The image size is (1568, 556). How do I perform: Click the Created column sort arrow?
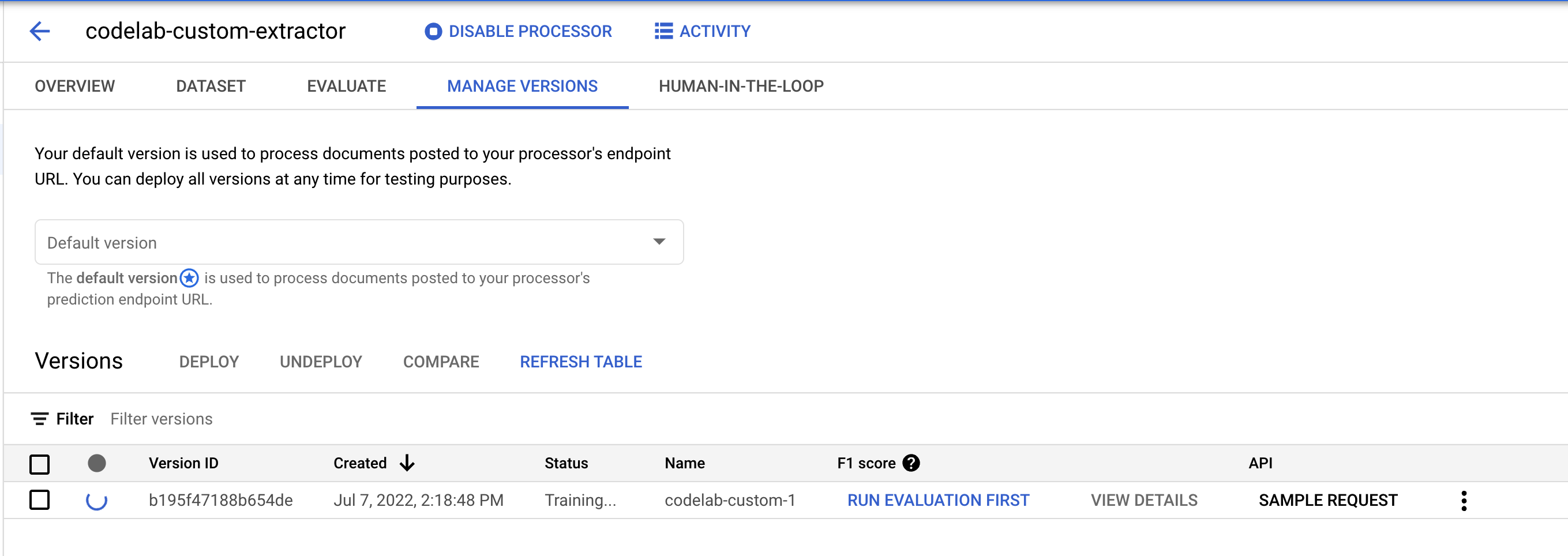click(407, 463)
